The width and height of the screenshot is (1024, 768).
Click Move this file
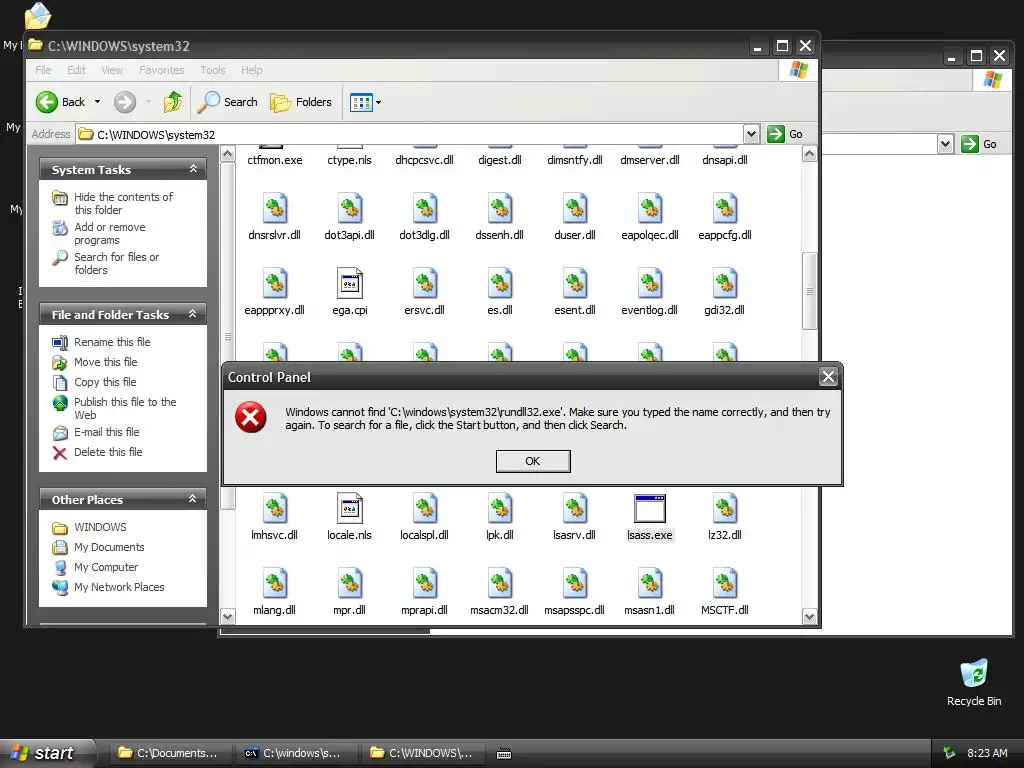(105, 362)
